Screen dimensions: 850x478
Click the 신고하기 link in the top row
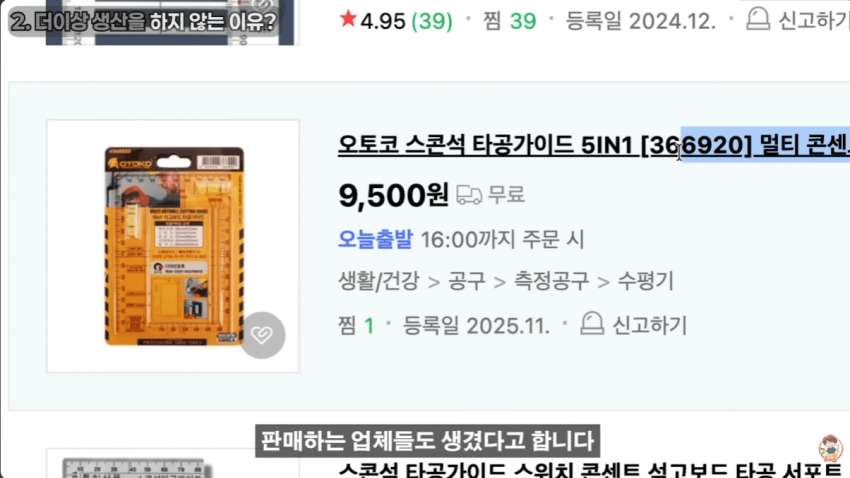tap(814, 21)
